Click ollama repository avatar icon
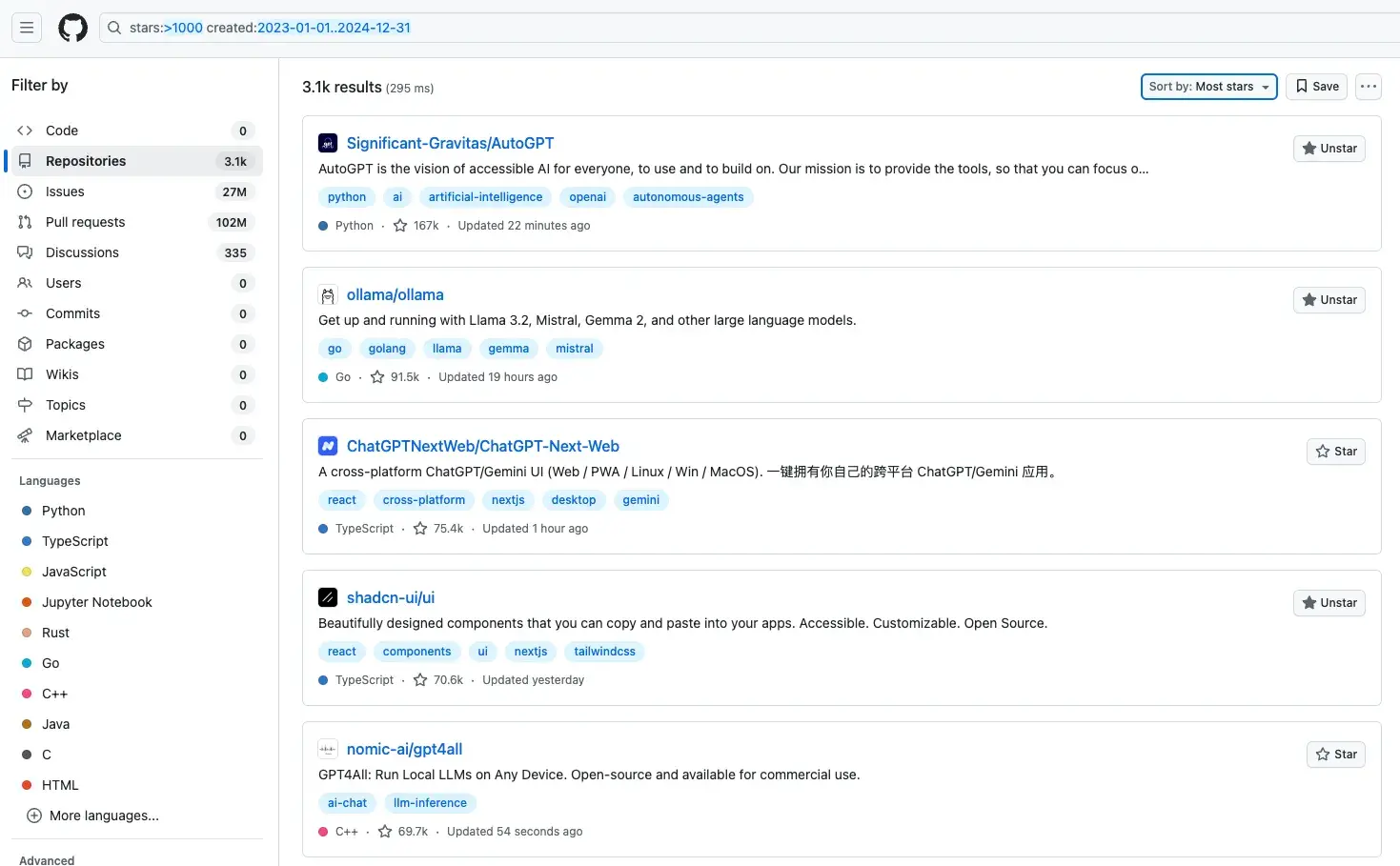This screenshot has height=866, width=1400. (x=328, y=294)
